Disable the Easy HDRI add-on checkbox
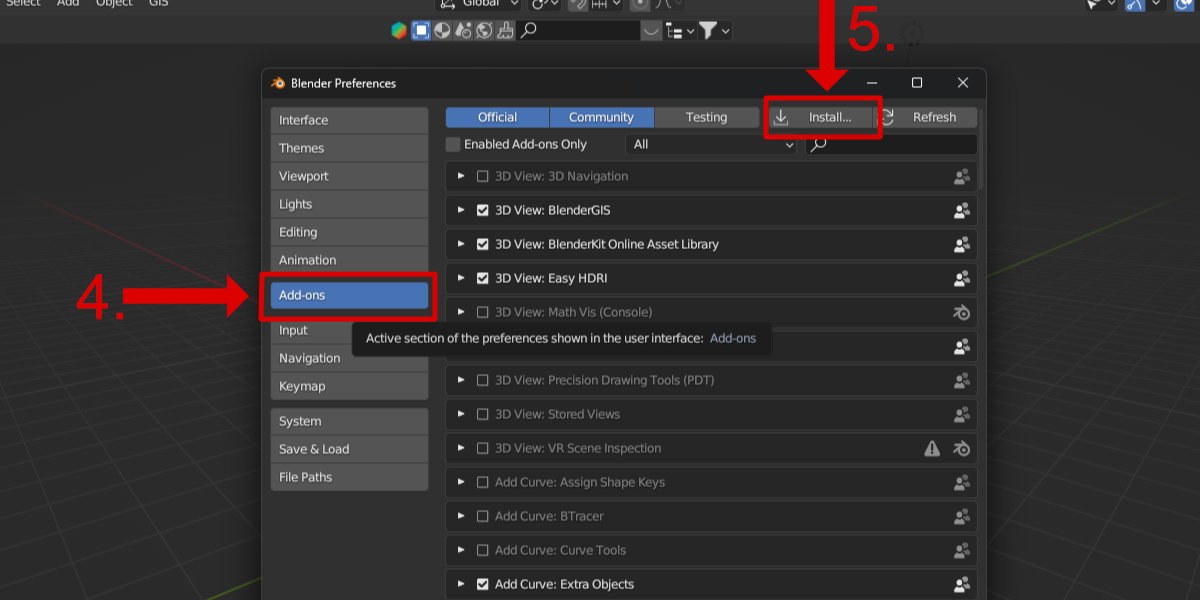1200x600 pixels. coord(483,278)
